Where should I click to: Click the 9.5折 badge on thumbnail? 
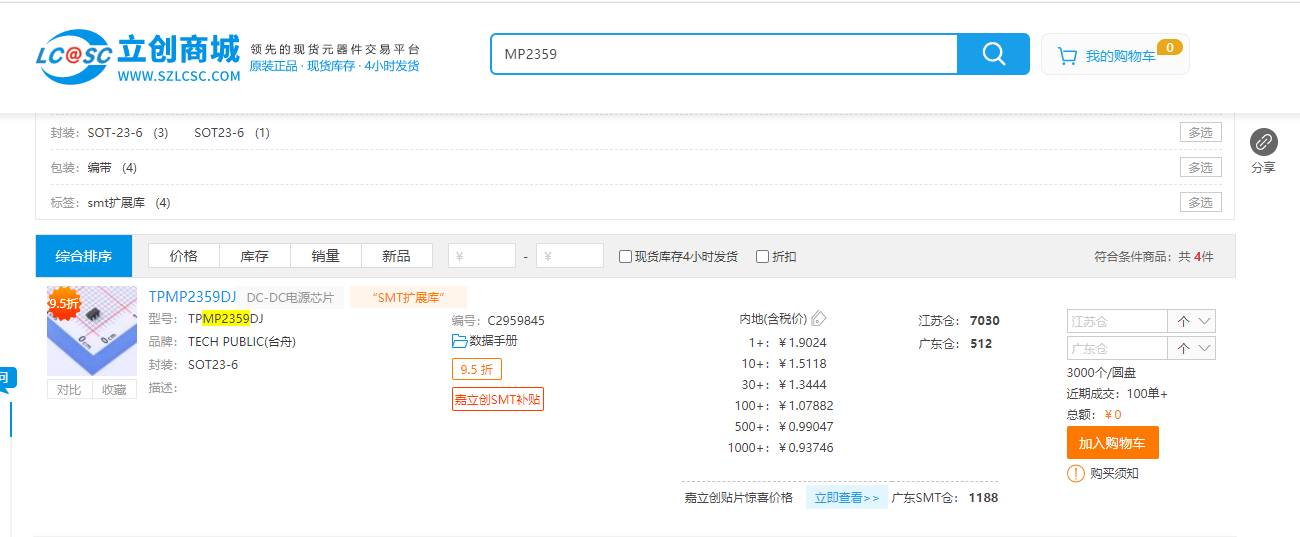pyautogui.click(x=64, y=302)
